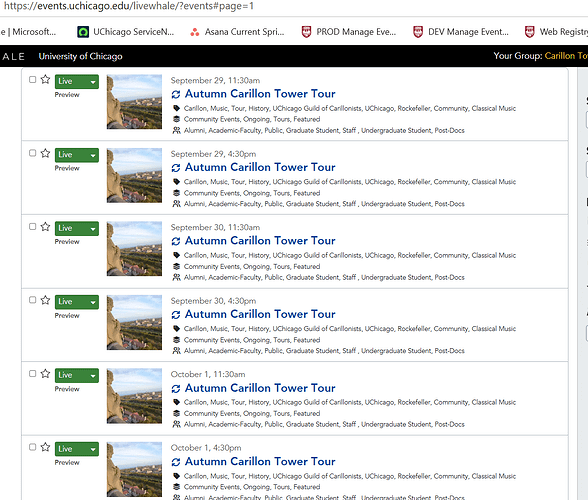Screen dimensions: 588x500
Task: Click date text September 30, 4:30pm
Action: pyautogui.click(x=213, y=301)
